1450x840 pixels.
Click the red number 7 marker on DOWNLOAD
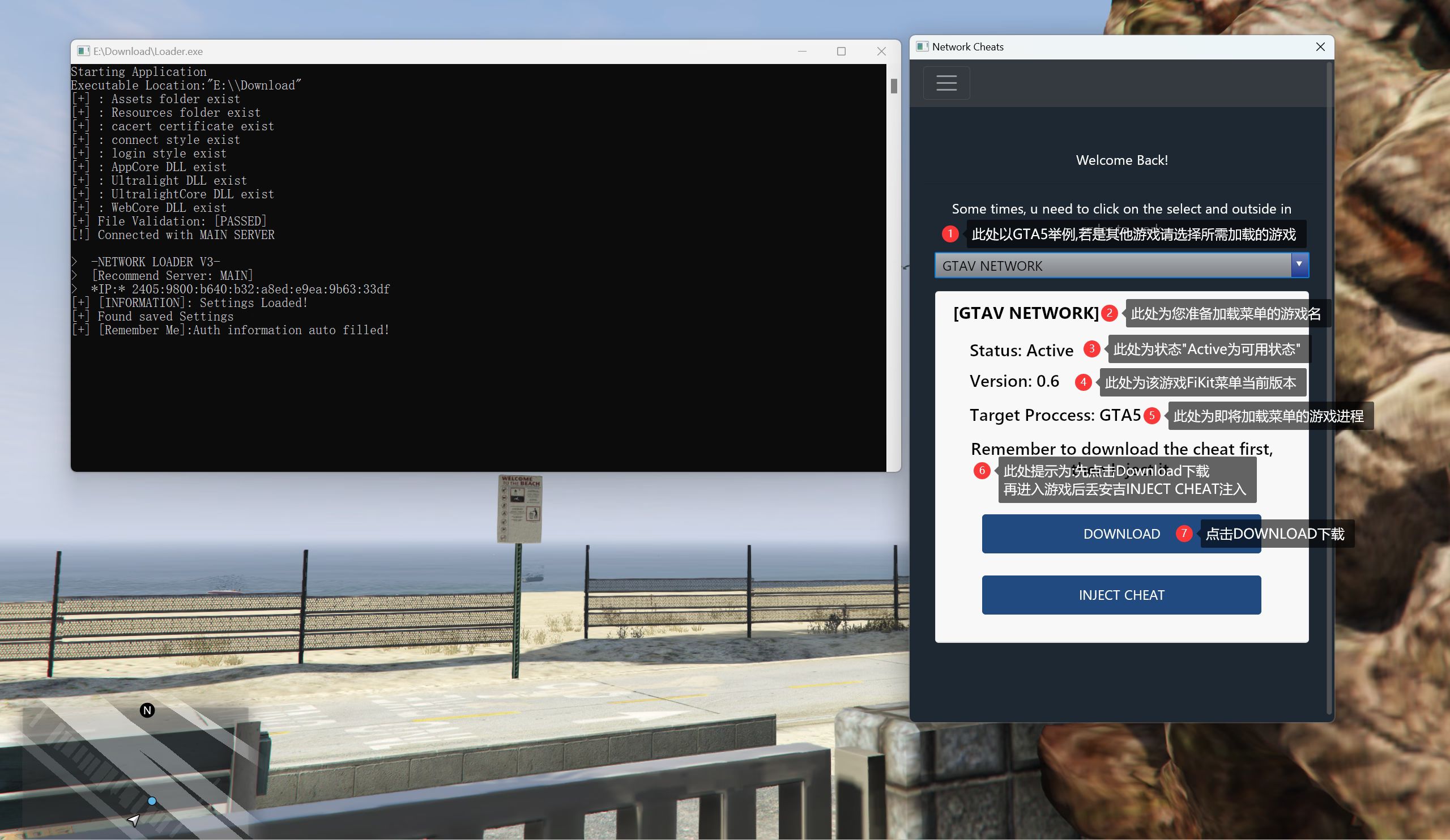(x=1184, y=534)
